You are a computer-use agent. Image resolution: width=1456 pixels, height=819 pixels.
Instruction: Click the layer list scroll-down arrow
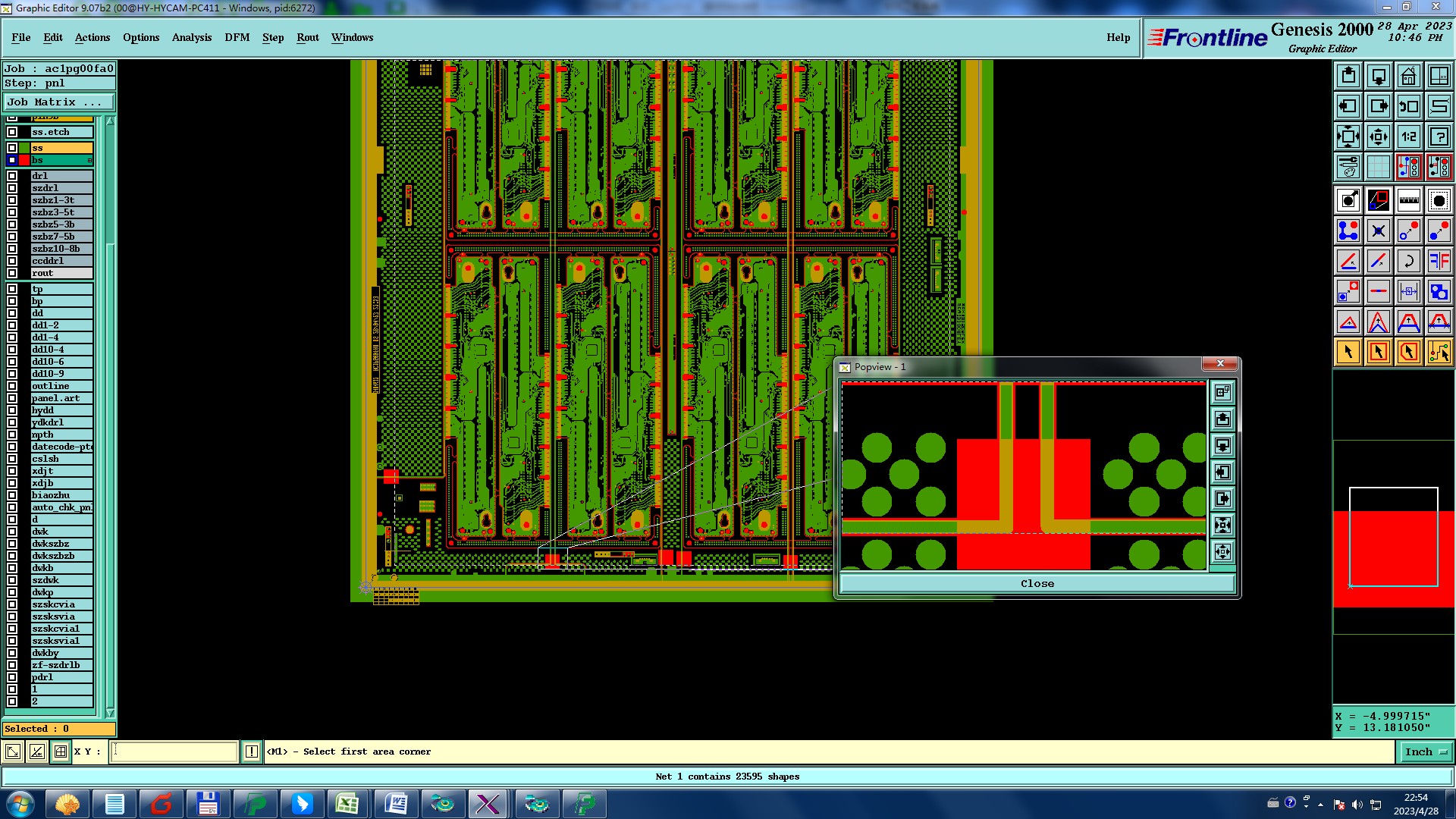(110, 713)
